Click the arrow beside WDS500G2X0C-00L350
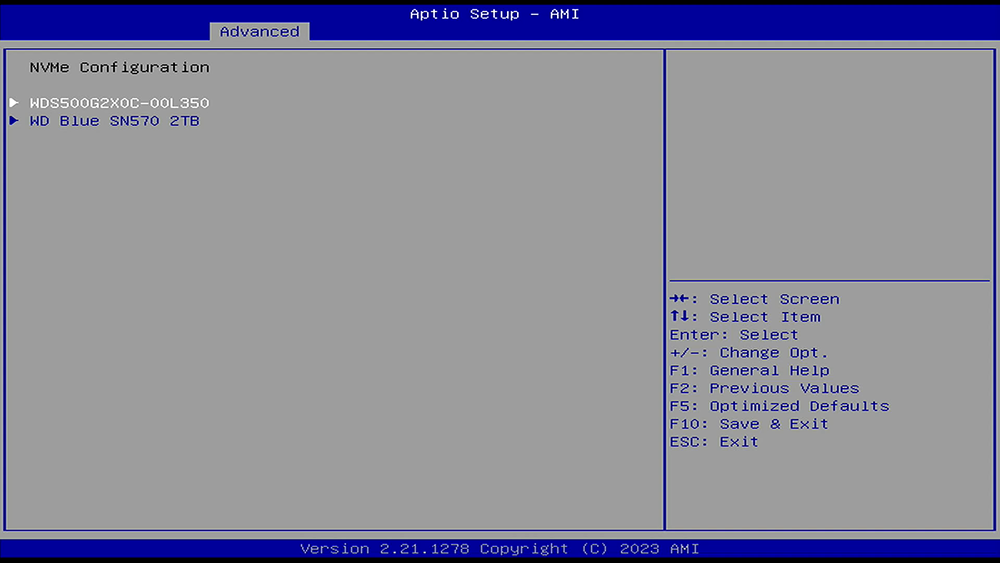This screenshot has height=563, width=1000. point(14,102)
